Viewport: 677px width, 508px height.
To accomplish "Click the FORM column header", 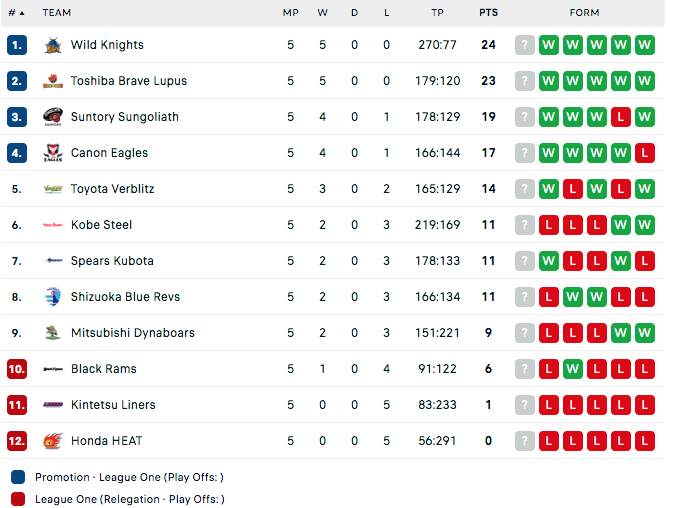I will [584, 13].
